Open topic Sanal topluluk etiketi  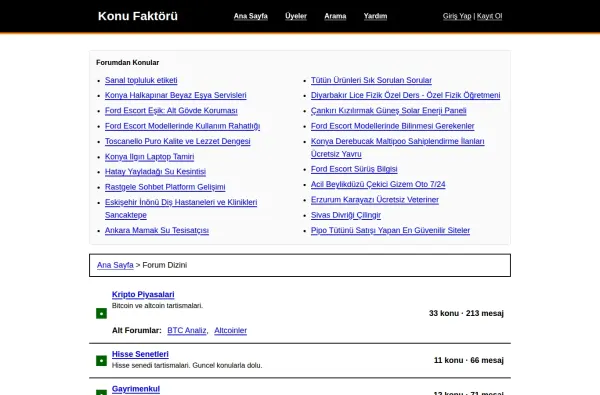141,80
